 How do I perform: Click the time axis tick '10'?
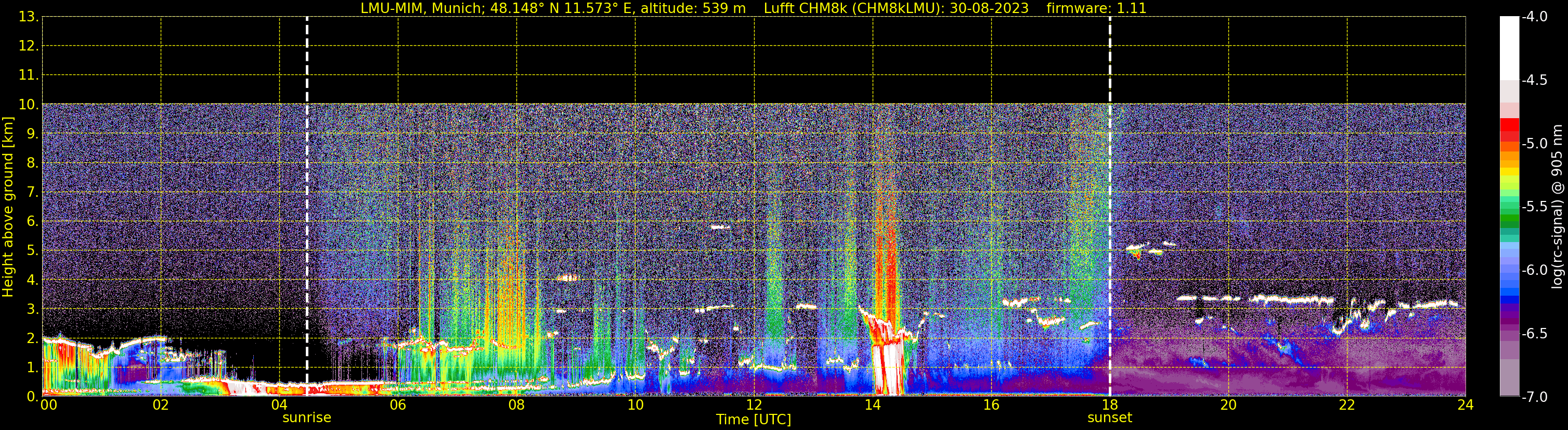(x=636, y=405)
